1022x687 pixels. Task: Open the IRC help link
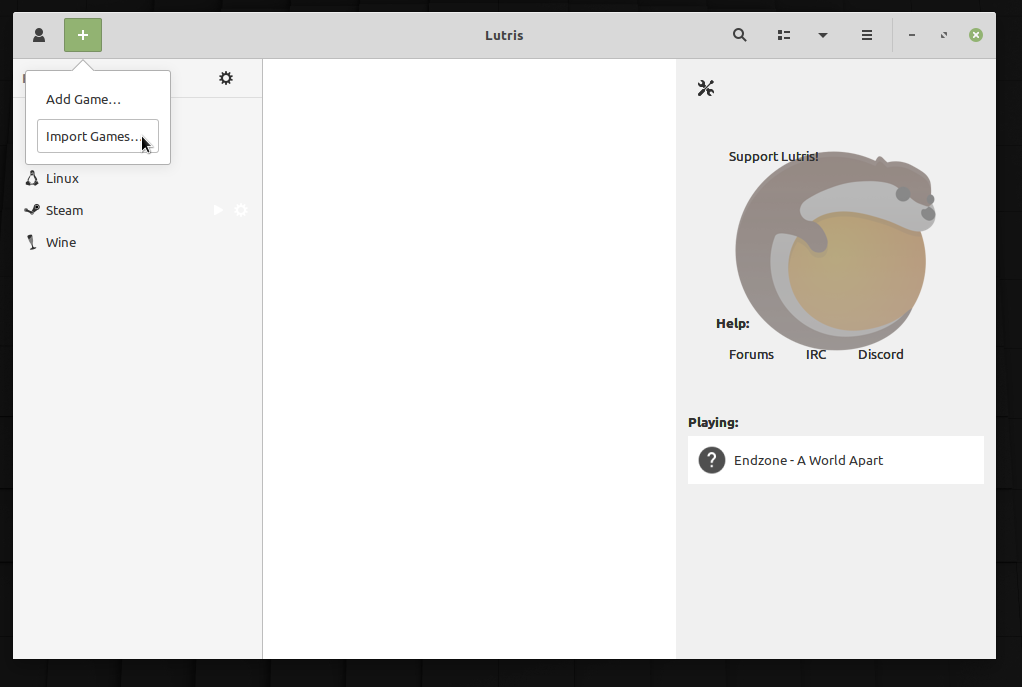(x=816, y=355)
